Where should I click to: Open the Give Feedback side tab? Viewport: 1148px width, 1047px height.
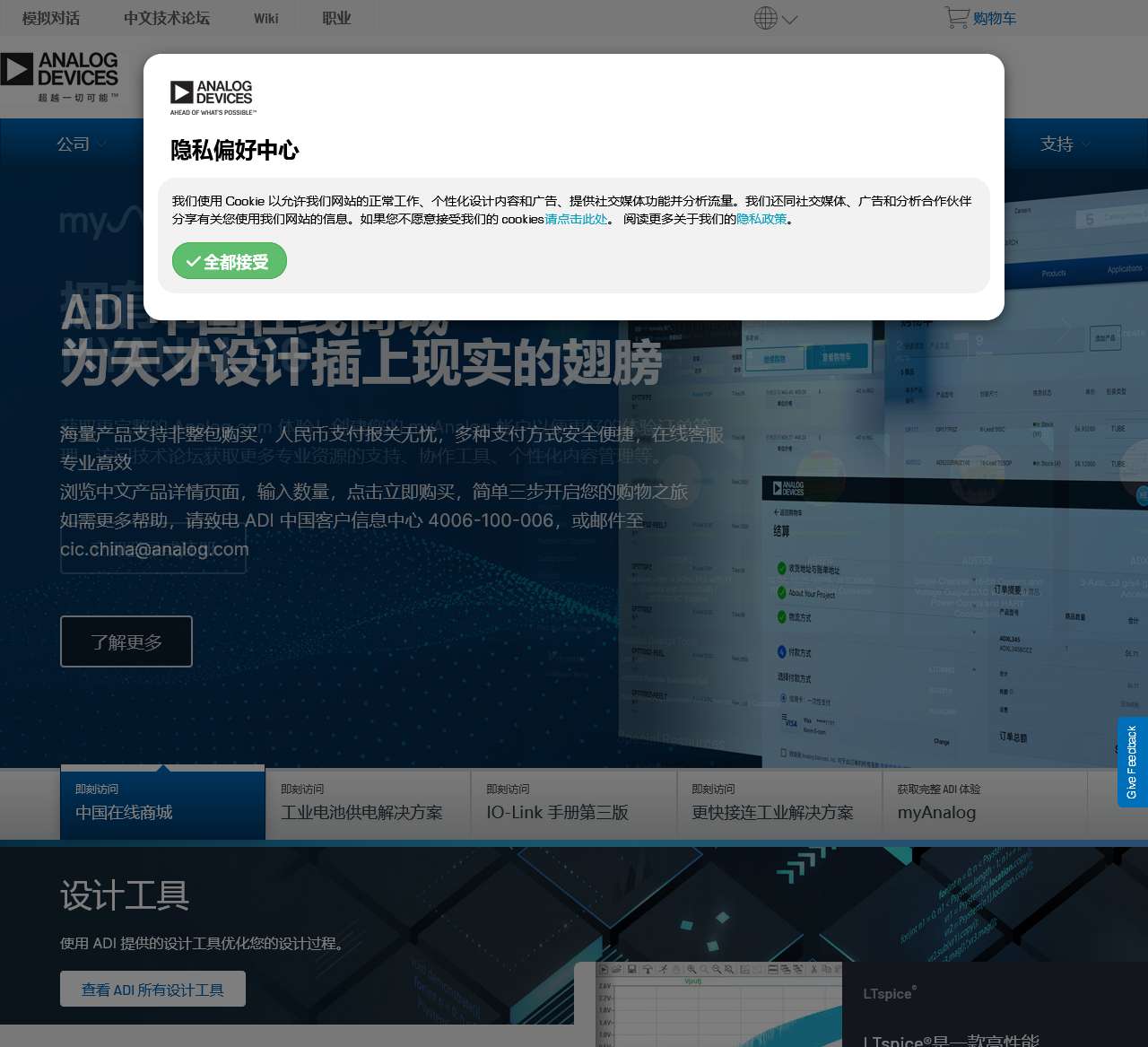(x=1132, y=762)
